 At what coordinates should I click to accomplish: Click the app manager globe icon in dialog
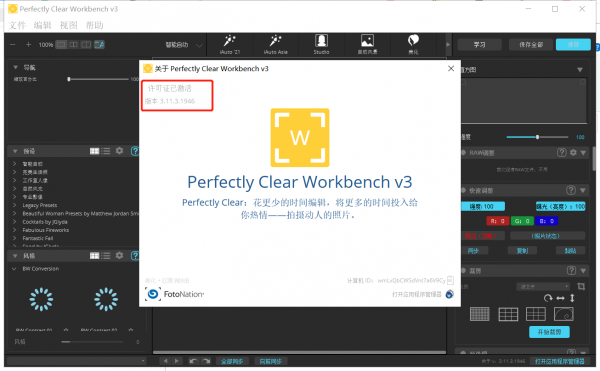[450, 294]
